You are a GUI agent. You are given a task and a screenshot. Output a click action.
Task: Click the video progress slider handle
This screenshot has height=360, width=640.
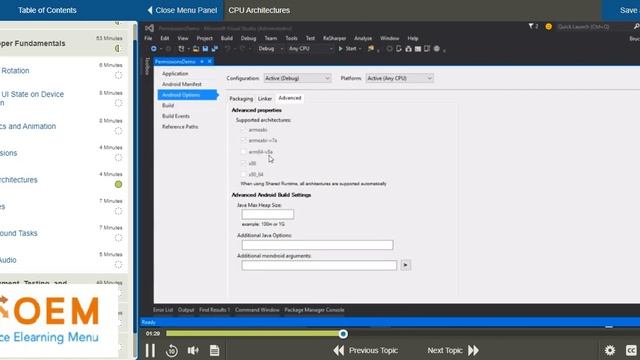343,334
